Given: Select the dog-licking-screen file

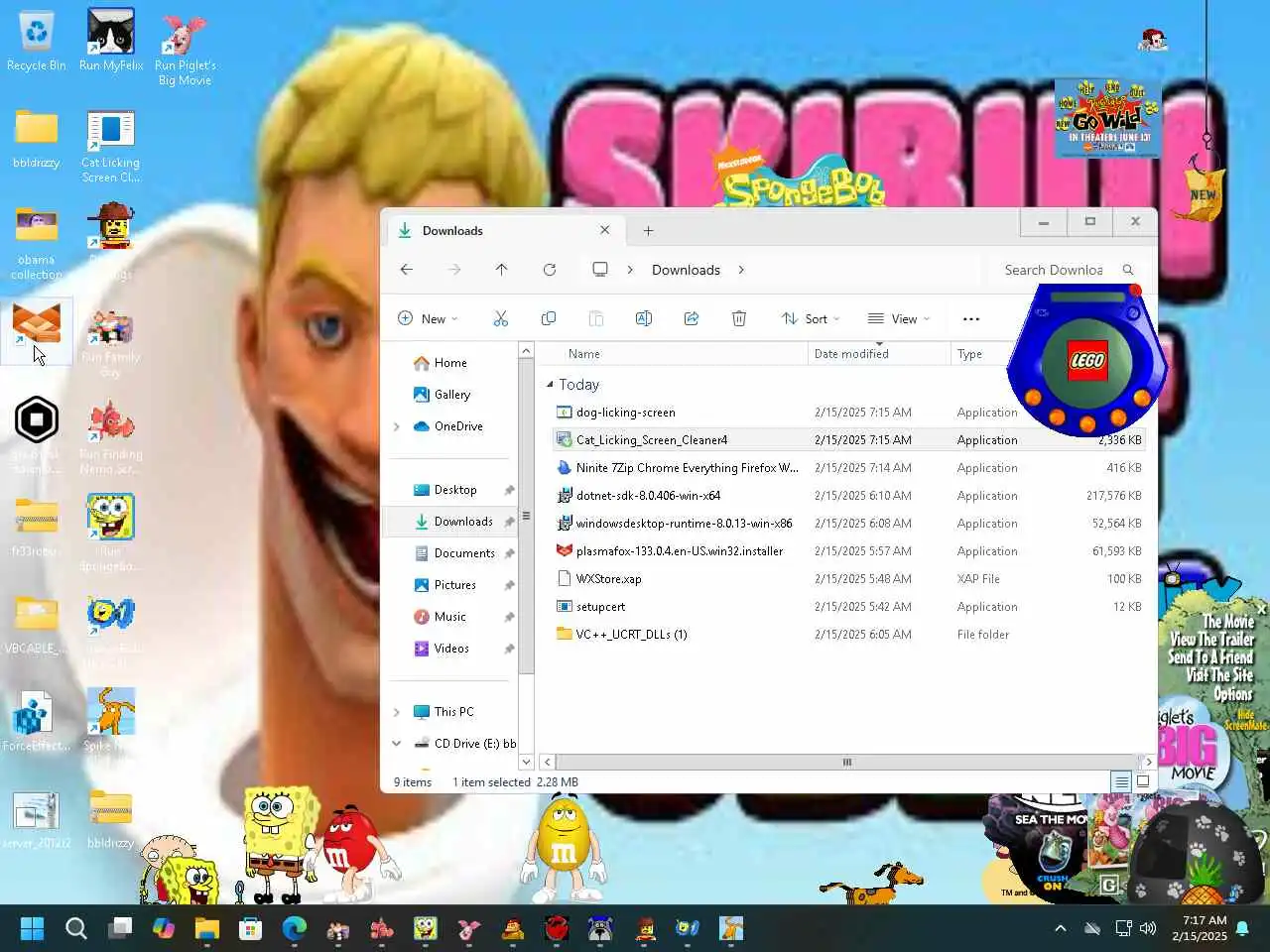Looking at the screenshot, I should point(625,413).
